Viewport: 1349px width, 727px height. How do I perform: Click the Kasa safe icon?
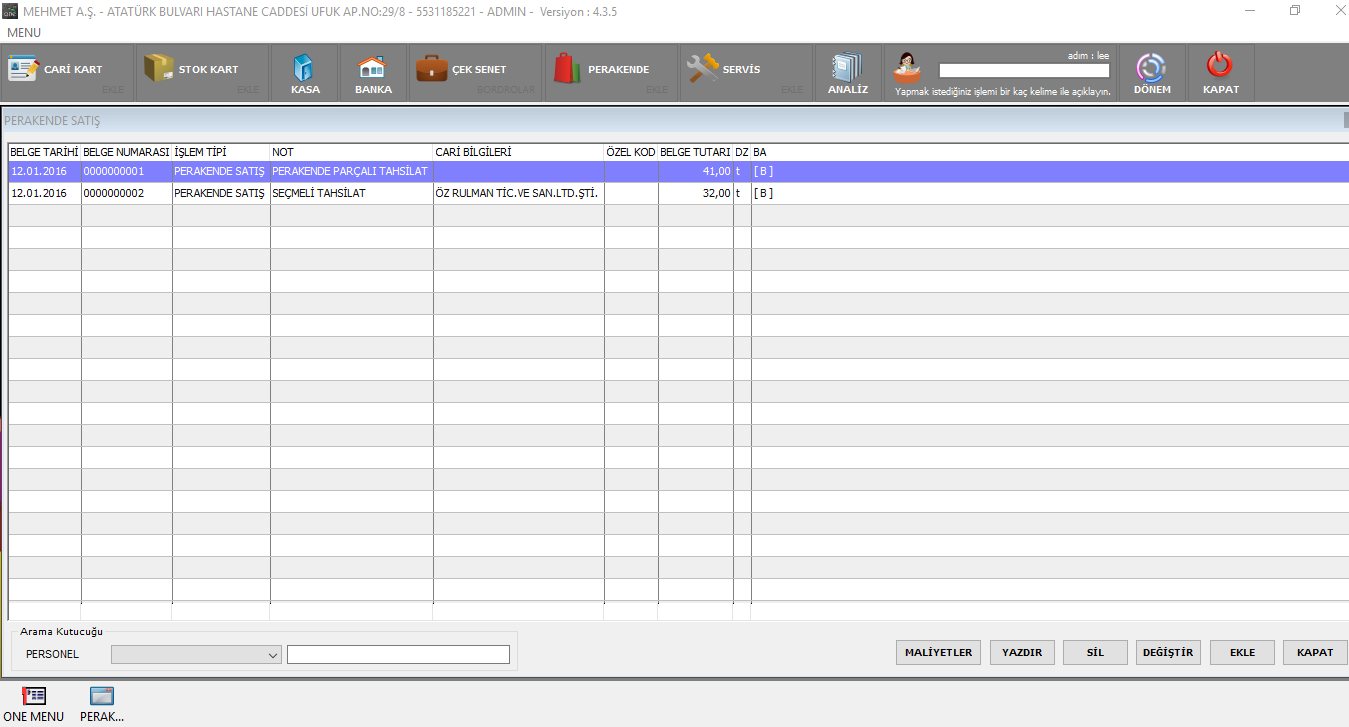(304, 67)
